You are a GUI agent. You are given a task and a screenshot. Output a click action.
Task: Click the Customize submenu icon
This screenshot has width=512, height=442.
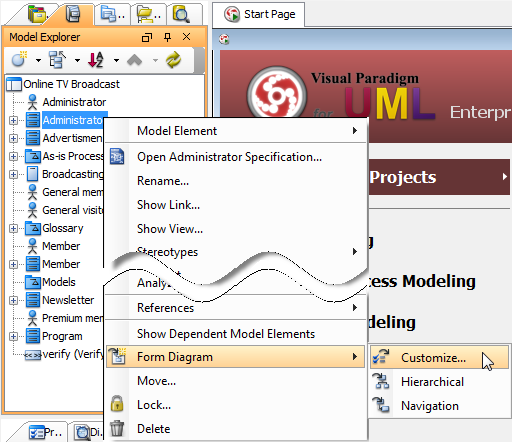pyautogui.click(x=381, y=357)
